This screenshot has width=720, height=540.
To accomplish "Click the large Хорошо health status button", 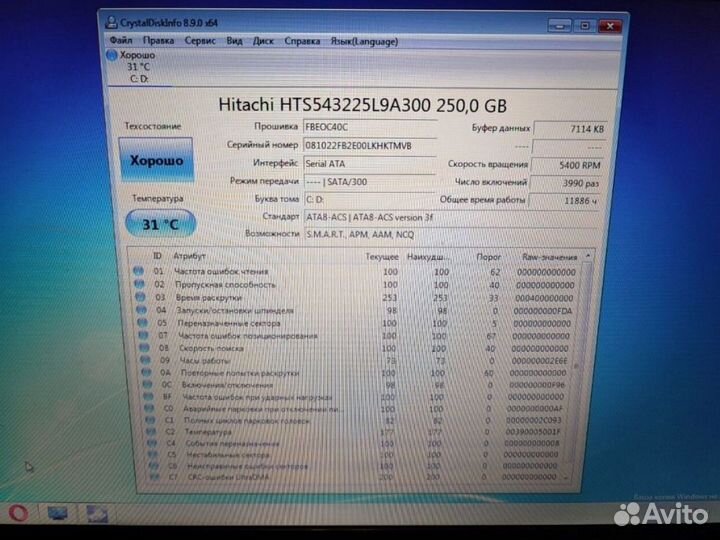I will [156, 160].
